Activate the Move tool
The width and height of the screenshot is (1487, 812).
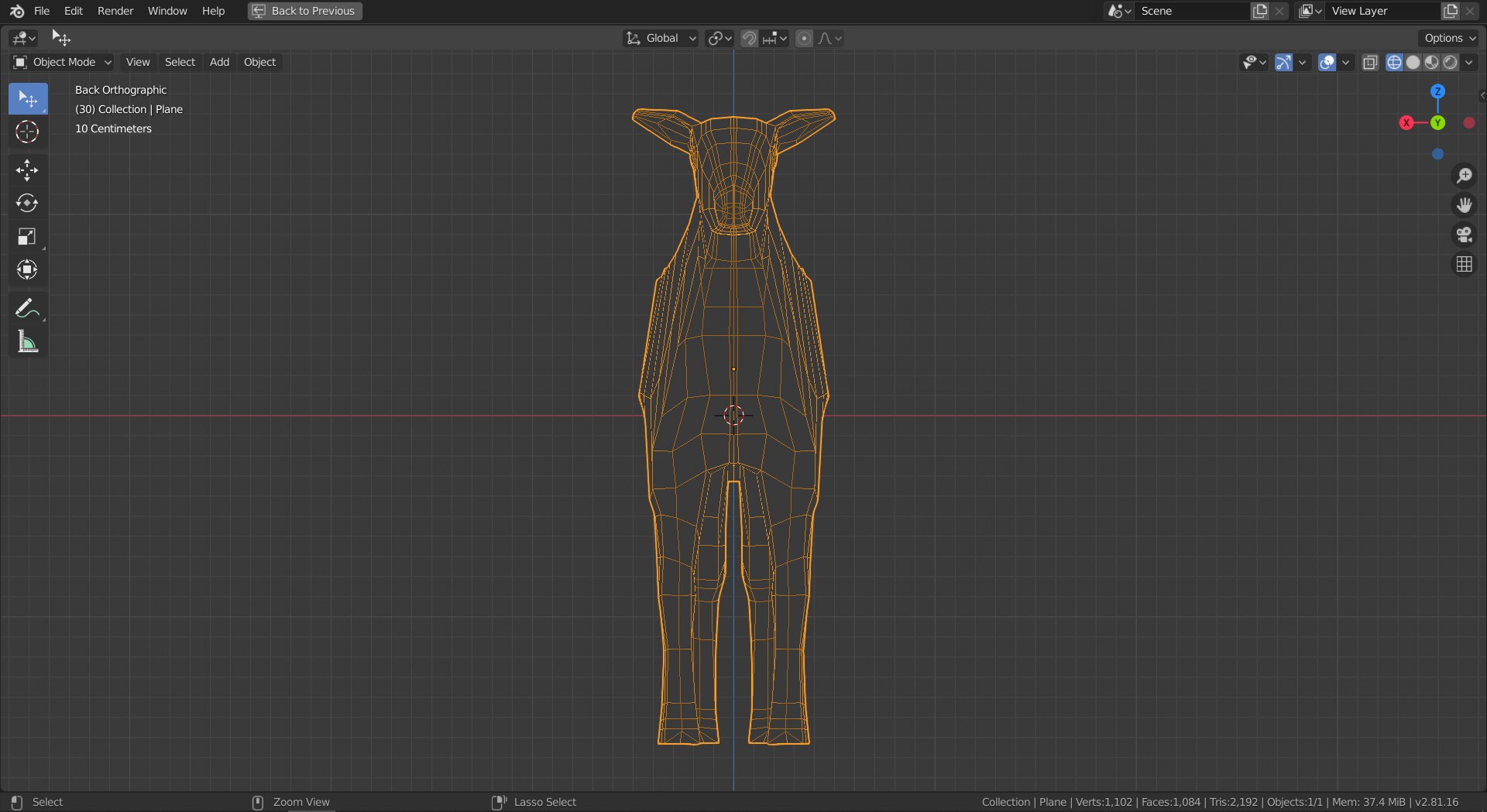(x=28, y=170)
